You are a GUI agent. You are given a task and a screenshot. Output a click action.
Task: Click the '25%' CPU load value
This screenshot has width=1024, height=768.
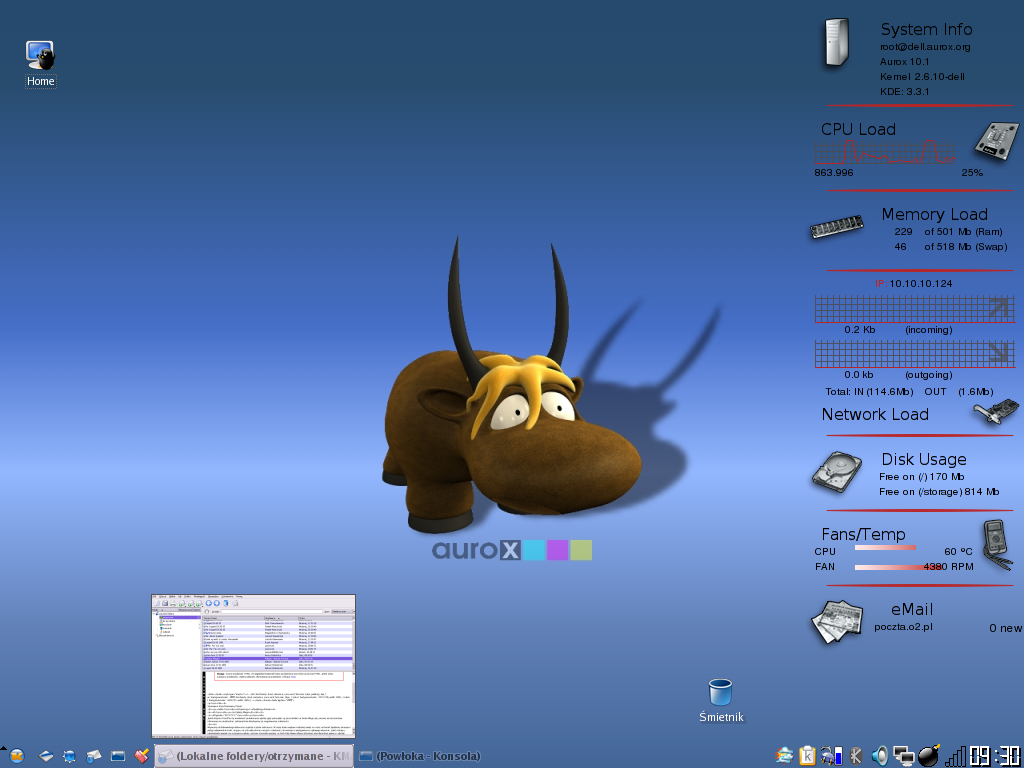[x=972, y=172]
